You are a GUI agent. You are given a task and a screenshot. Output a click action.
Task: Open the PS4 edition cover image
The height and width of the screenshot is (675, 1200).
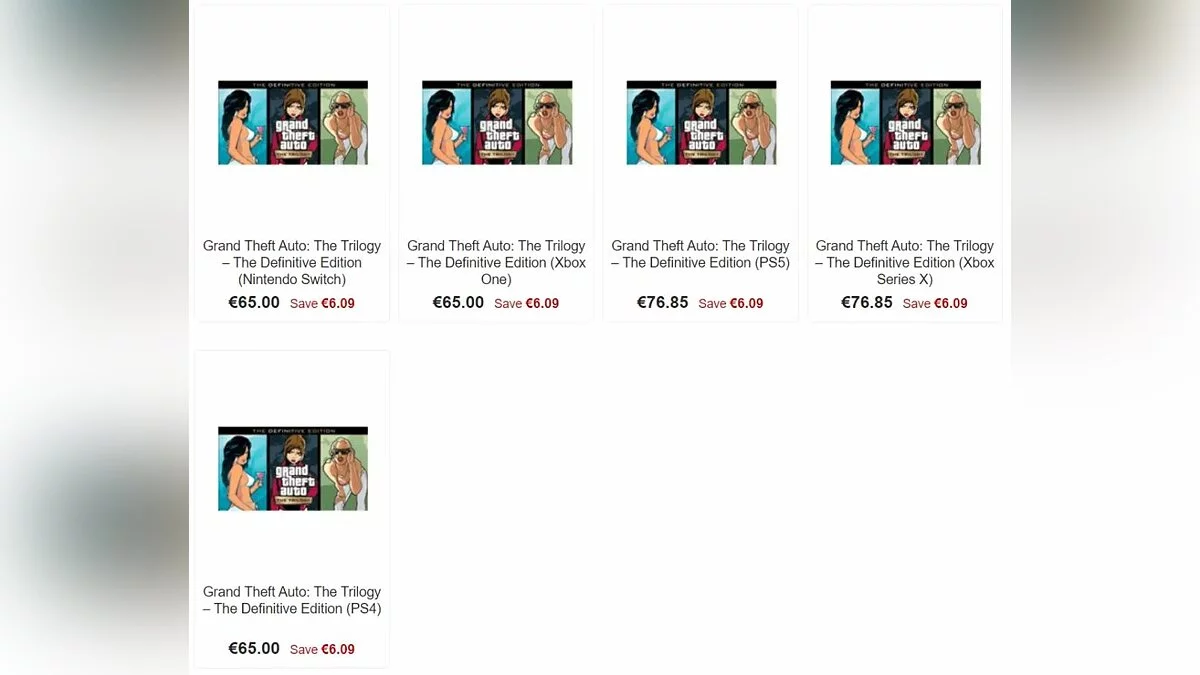click(293, 469)
